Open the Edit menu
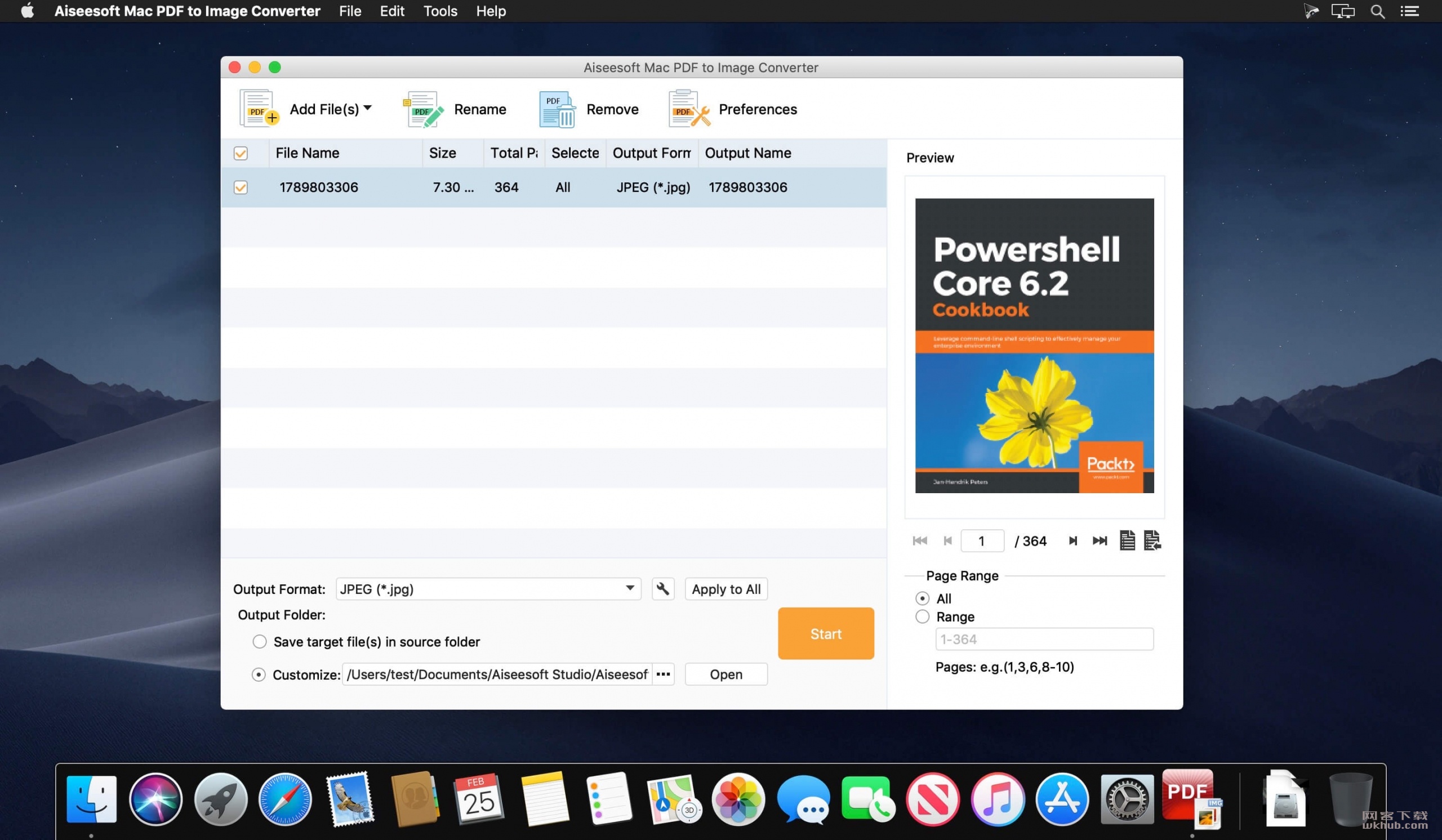 [392, 11]
